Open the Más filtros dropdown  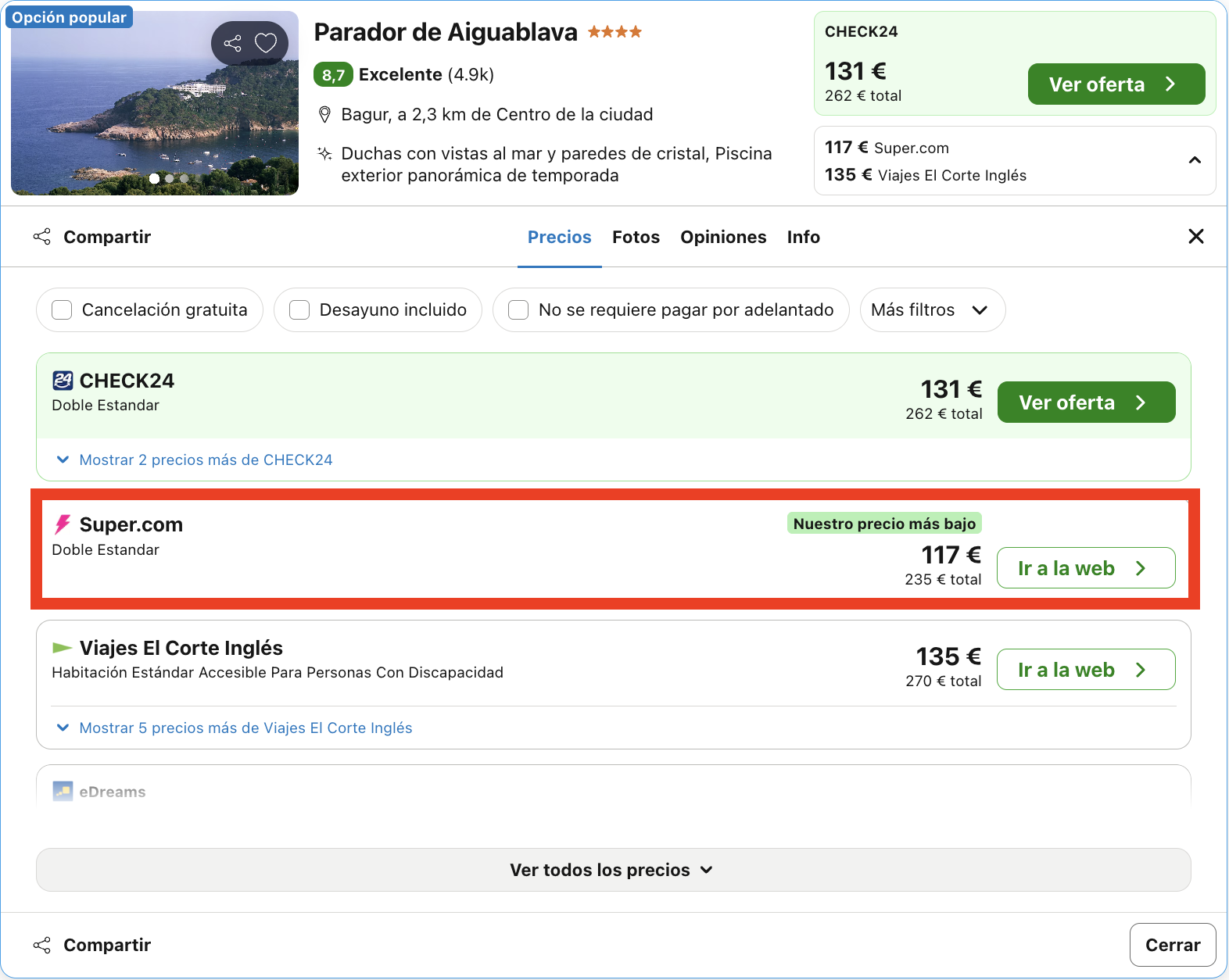coord(933,310)
